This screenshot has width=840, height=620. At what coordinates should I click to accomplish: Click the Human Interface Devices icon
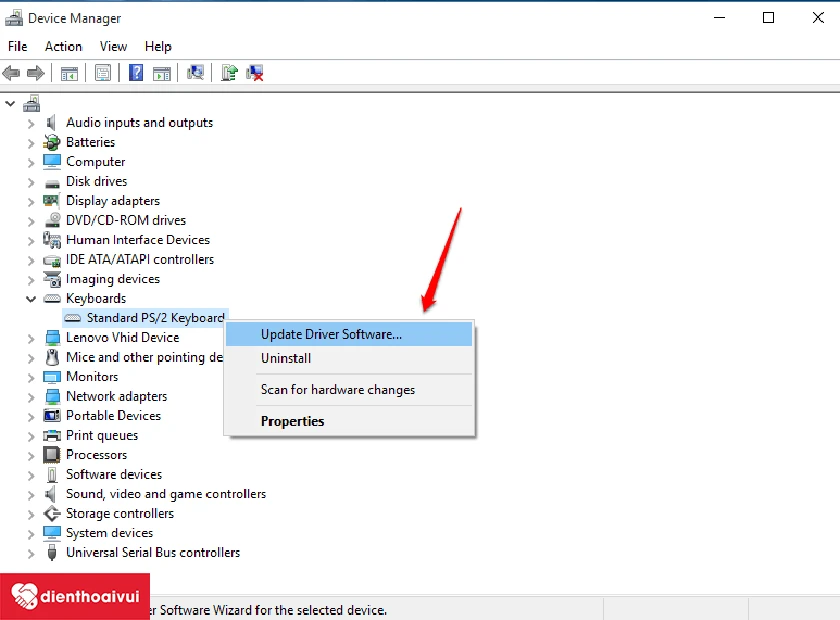(52, 240)
